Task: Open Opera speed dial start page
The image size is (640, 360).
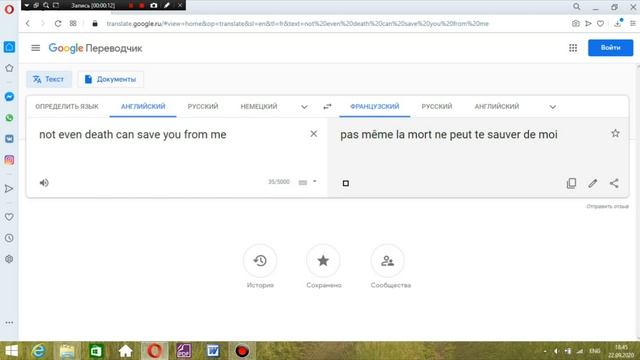Action: (73, 24)
